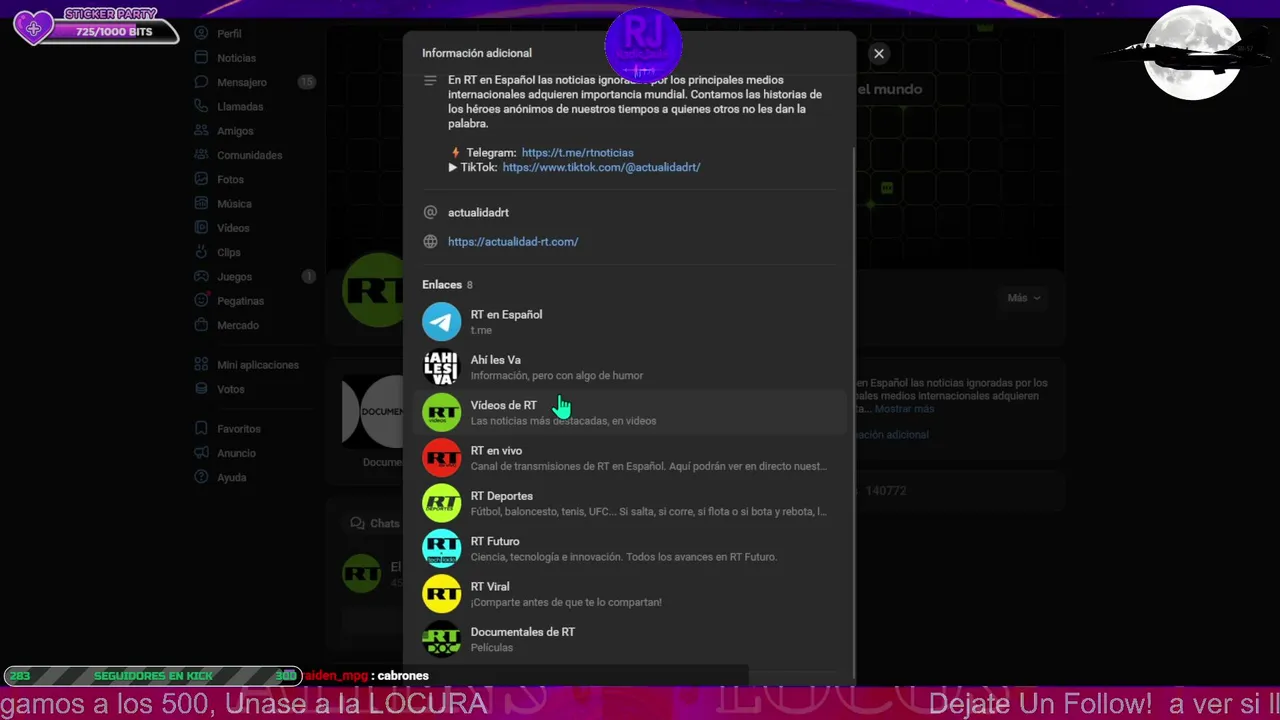Click the RT Viral yellow logo
The image size is (1280, 720).
tap(441, 594)
